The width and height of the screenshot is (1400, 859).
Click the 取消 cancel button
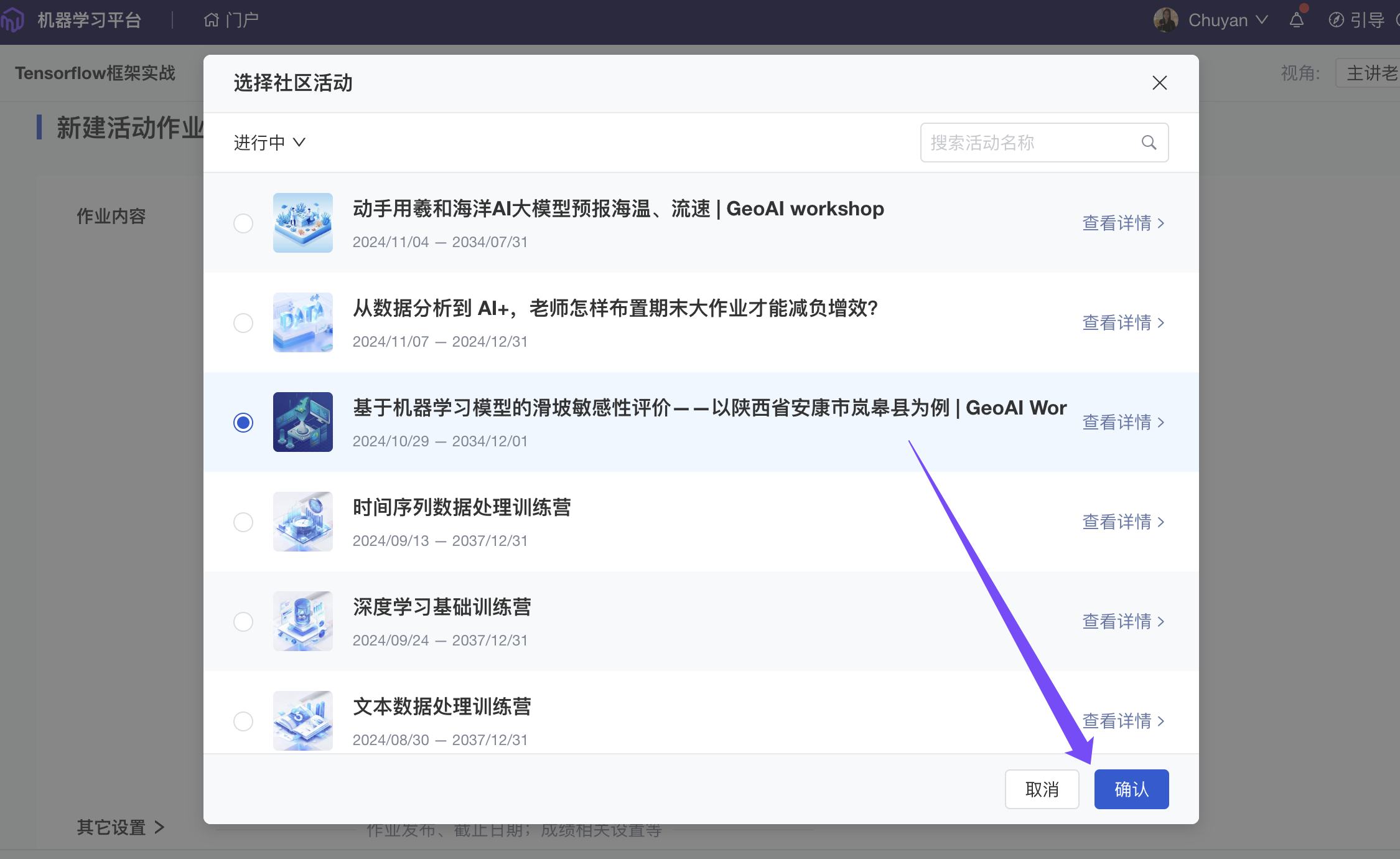click(x=1042, y=789)
